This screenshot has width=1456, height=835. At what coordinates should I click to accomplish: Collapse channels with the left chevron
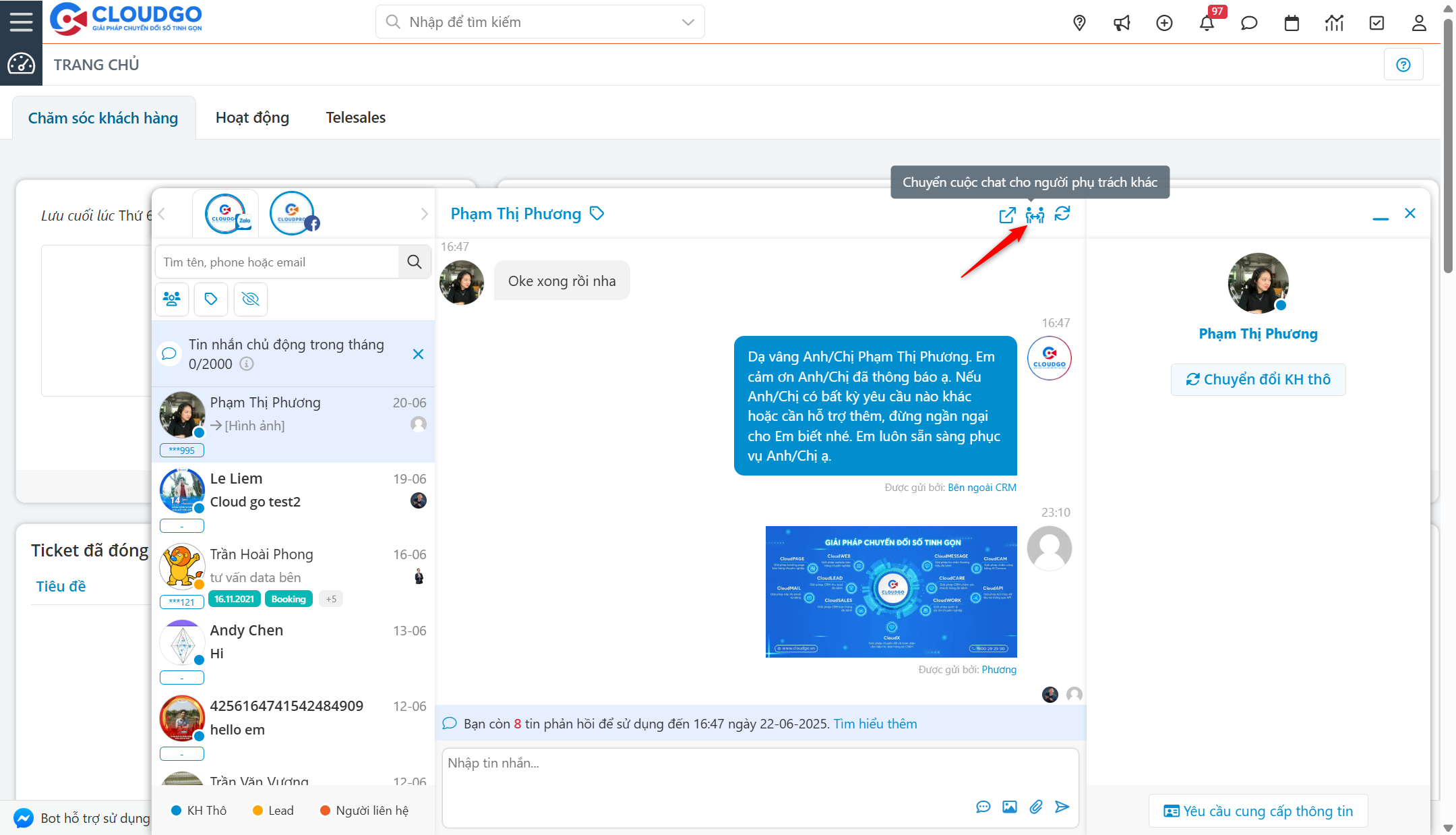tap(162, 213)
